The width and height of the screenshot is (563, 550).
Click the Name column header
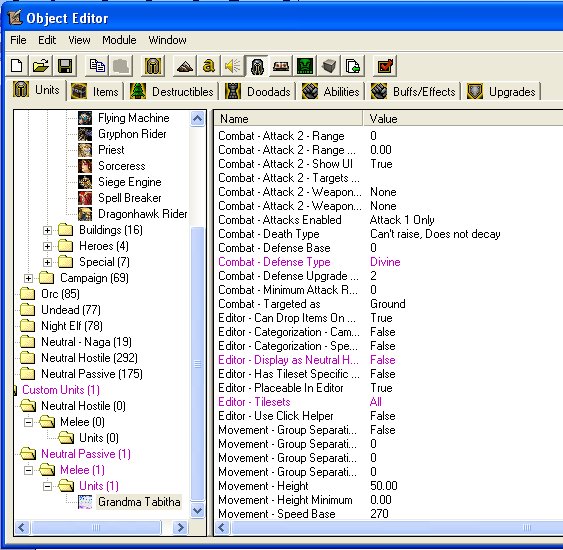coord(288,119)
